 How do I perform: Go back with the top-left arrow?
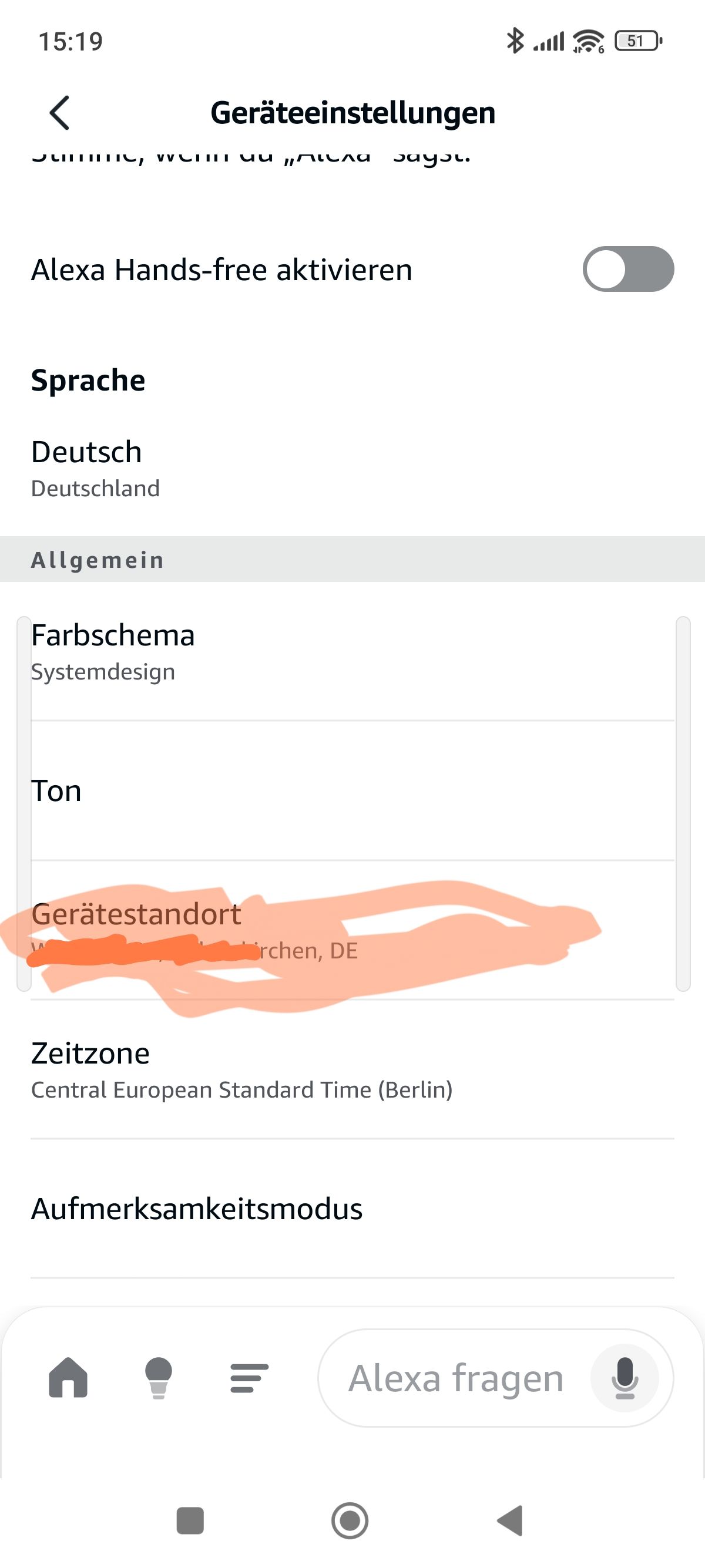click(x=60, y=113)
